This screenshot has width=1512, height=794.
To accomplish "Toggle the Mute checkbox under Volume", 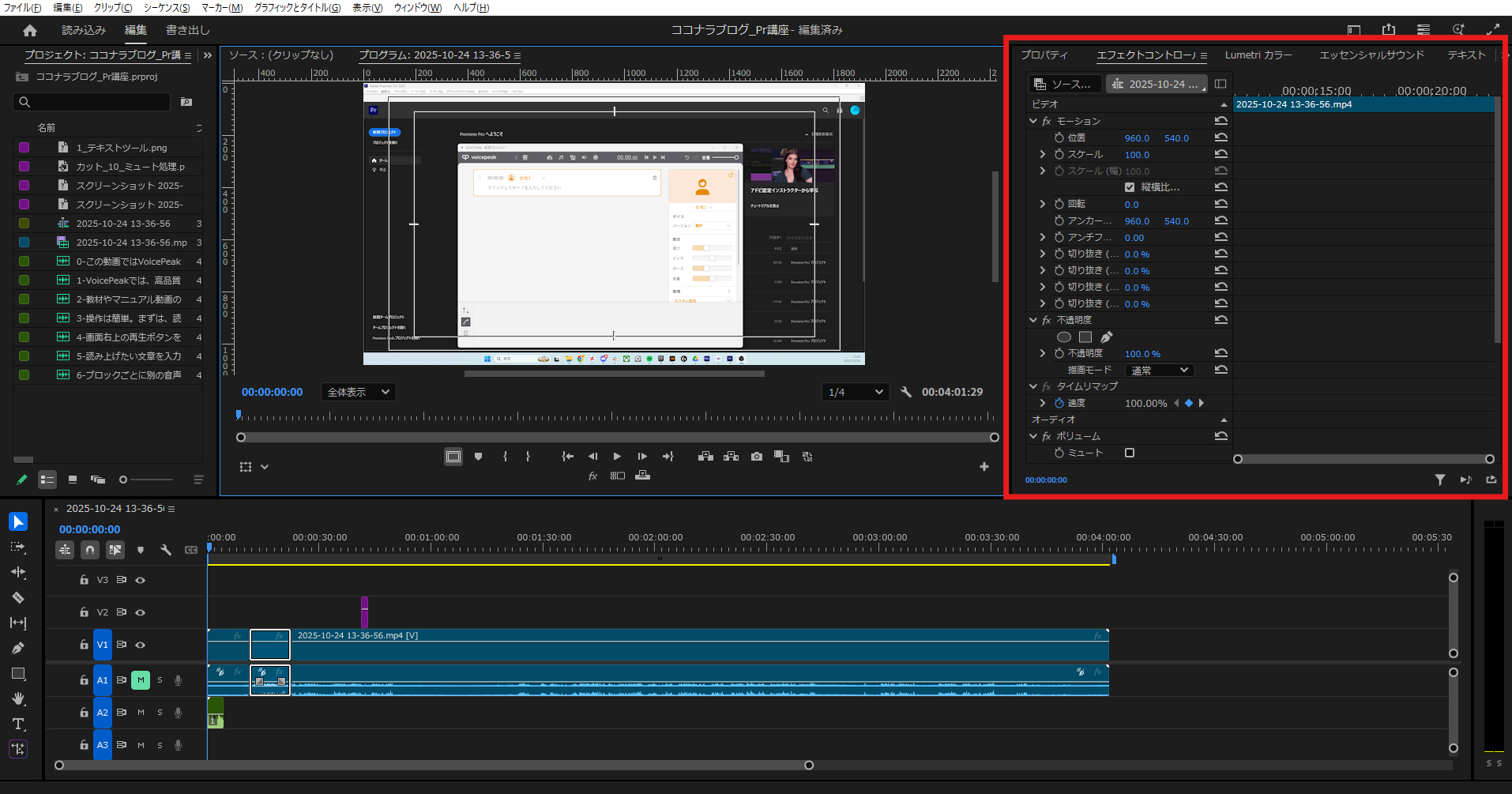I will coord(1130,453).
